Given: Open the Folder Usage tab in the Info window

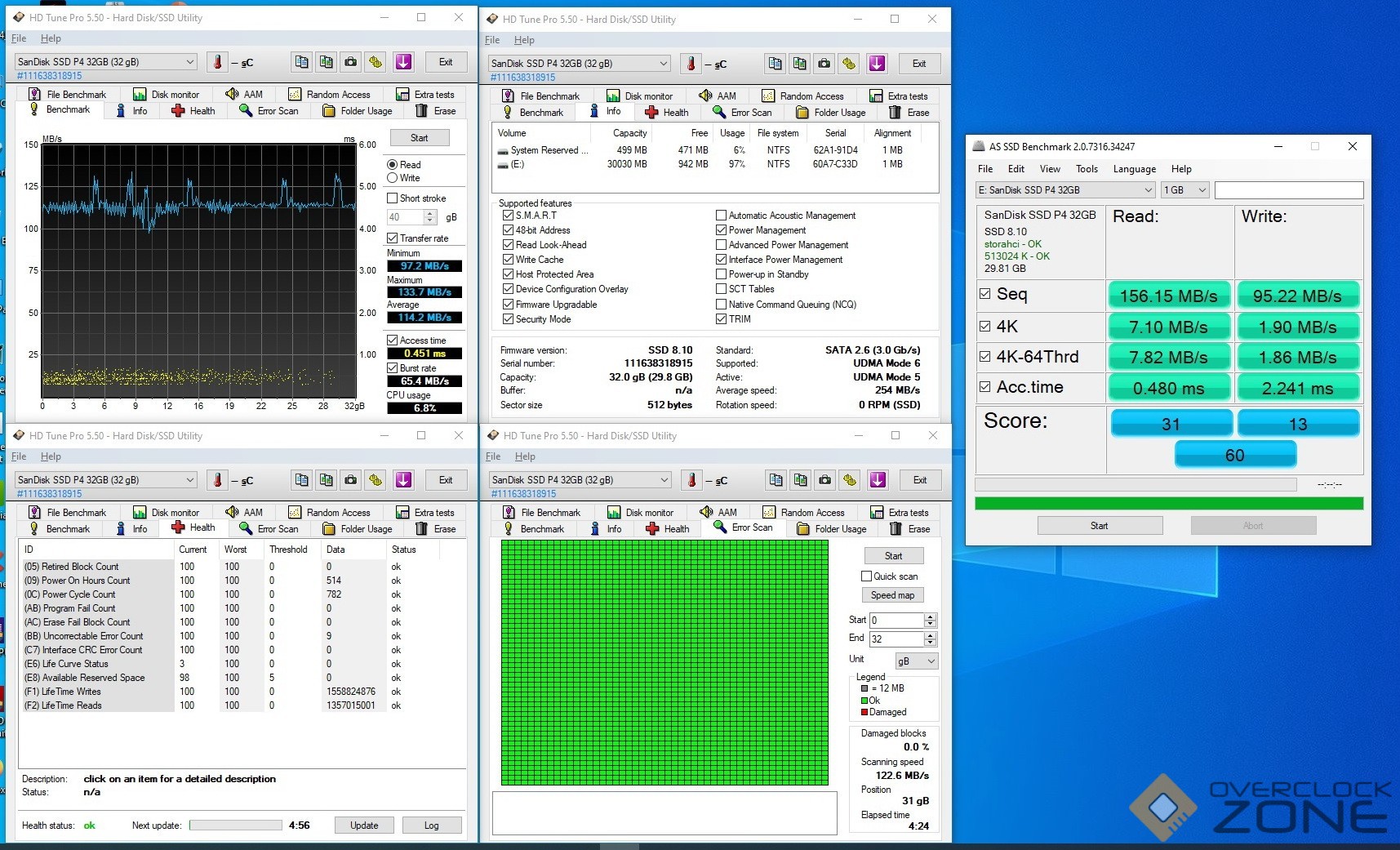Looking at the screenshot, I should (x=831, y=113).
